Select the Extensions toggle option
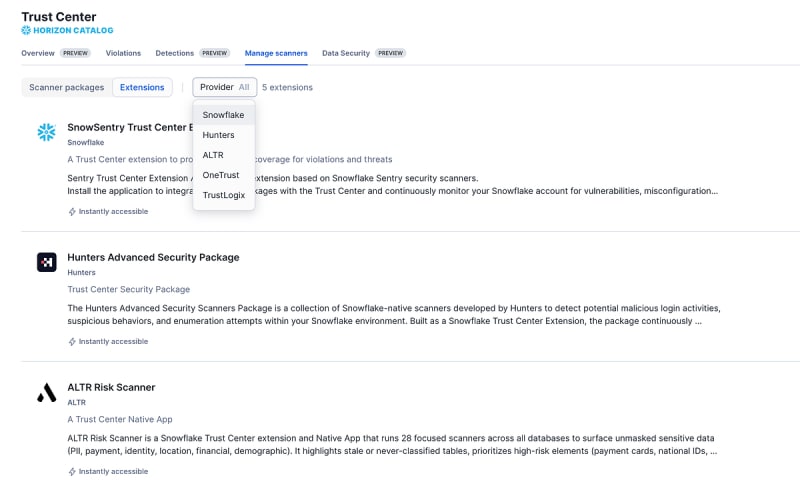The height and width of the screenshot is (488, 800). click(142, 87)
